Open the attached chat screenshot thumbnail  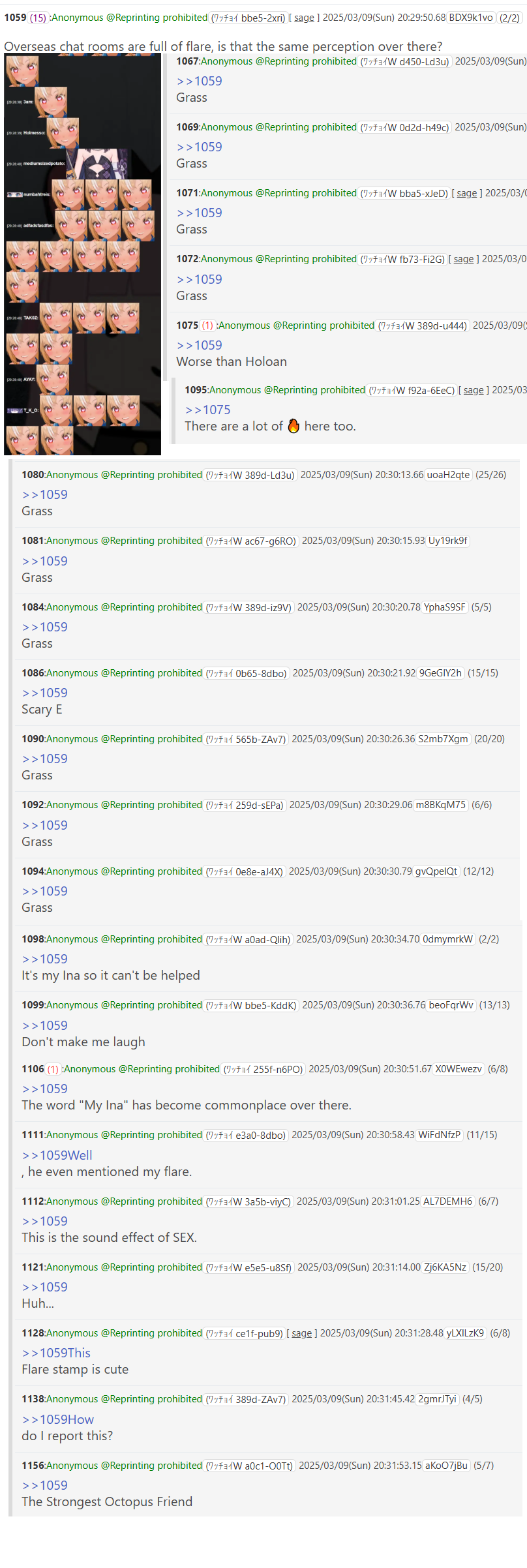[82, 254]
